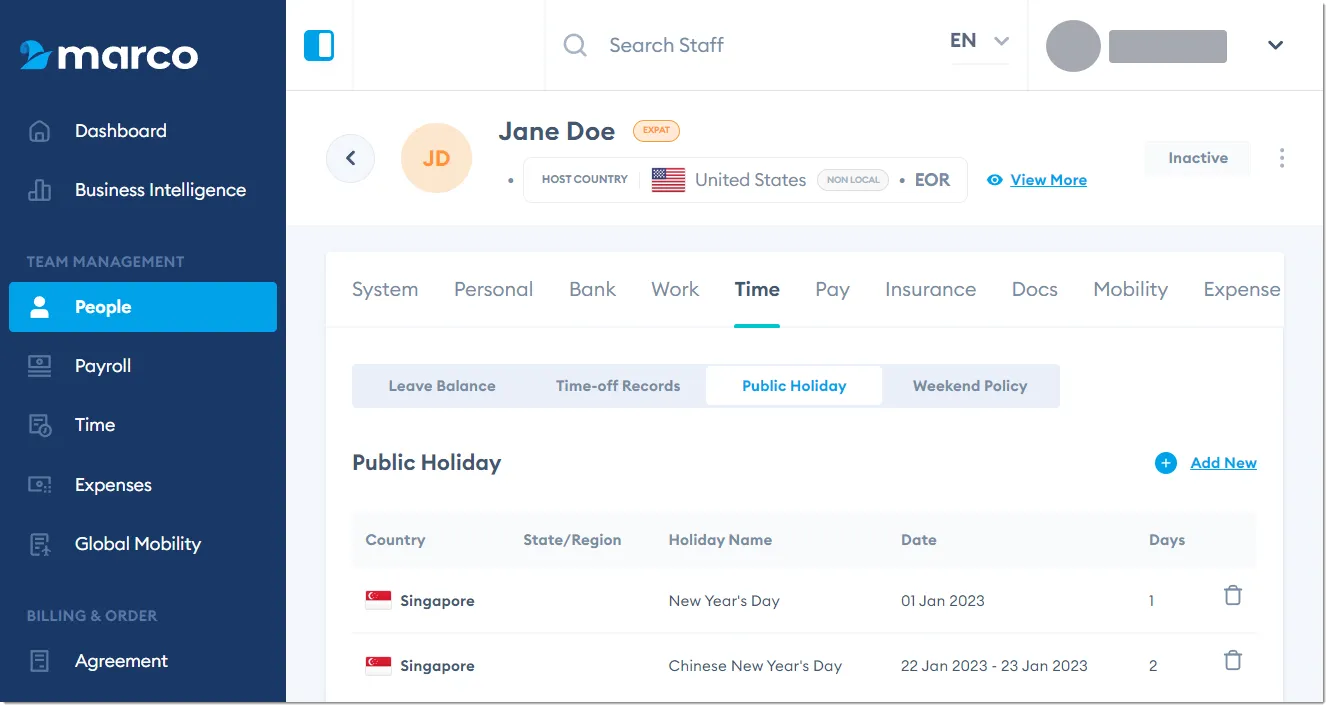Select the Public Holiday sub-tab

(794, 386)
